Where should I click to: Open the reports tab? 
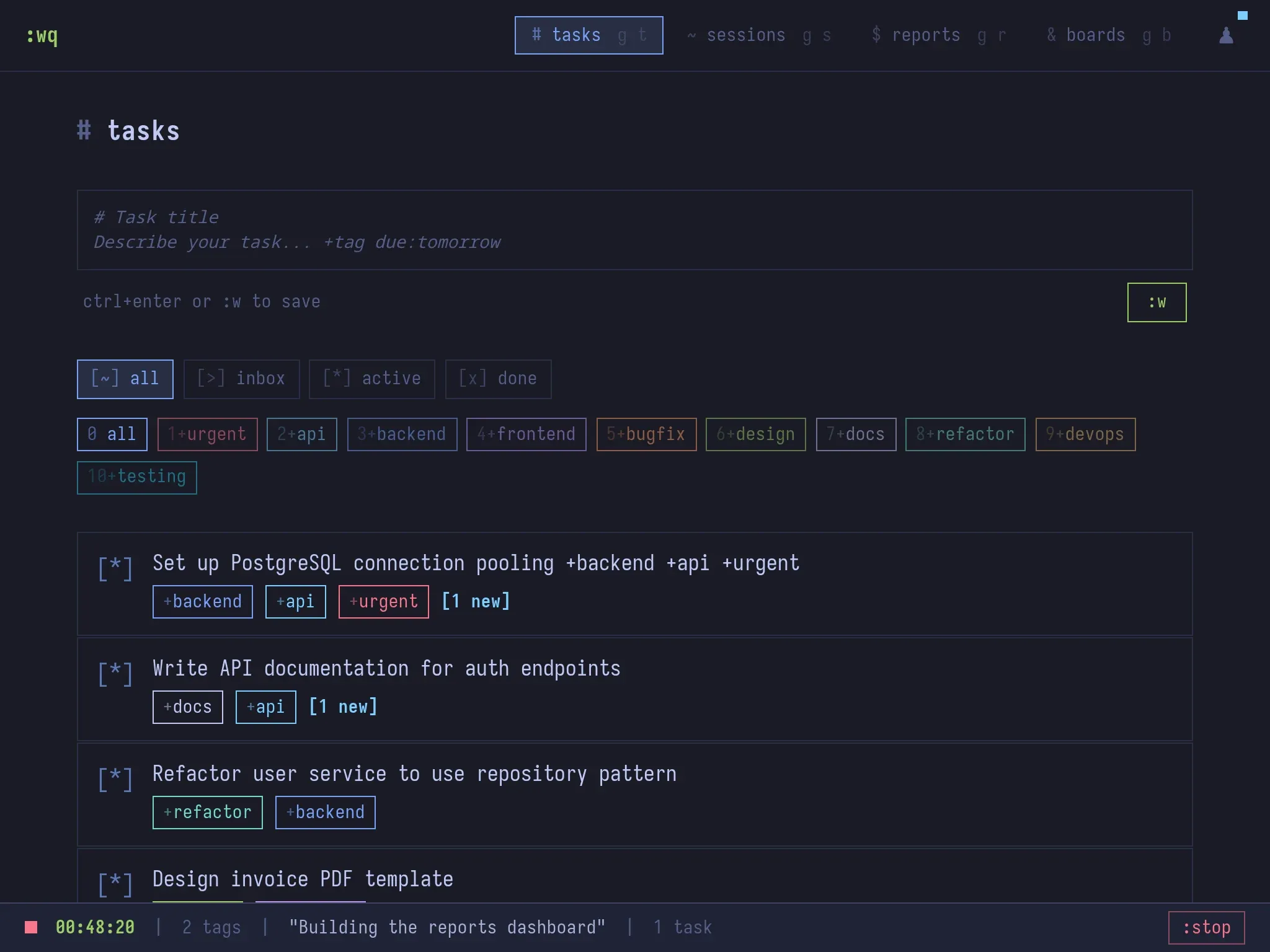pos(938,35)
